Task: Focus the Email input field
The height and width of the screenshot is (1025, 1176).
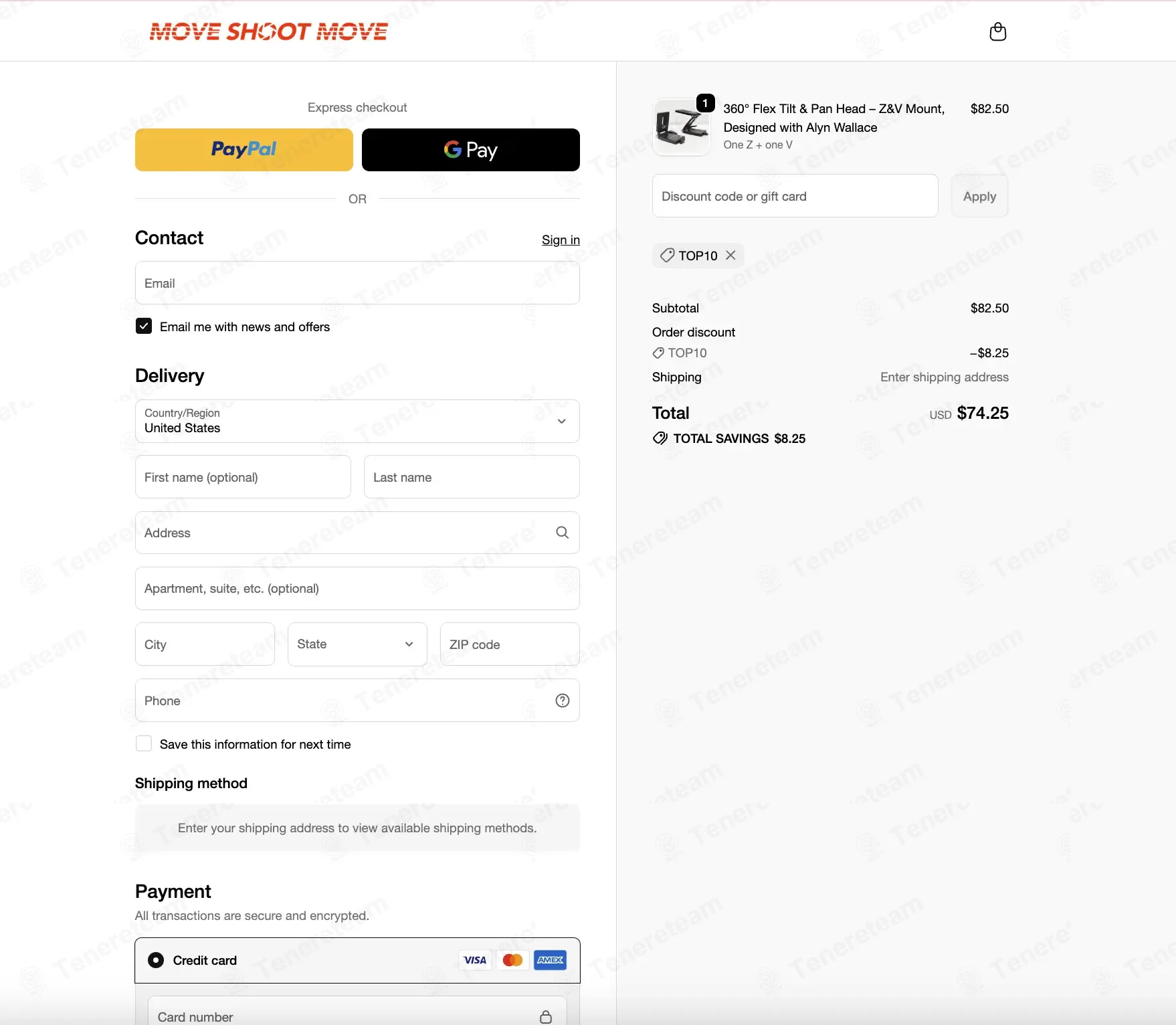Action: (357, 283)
